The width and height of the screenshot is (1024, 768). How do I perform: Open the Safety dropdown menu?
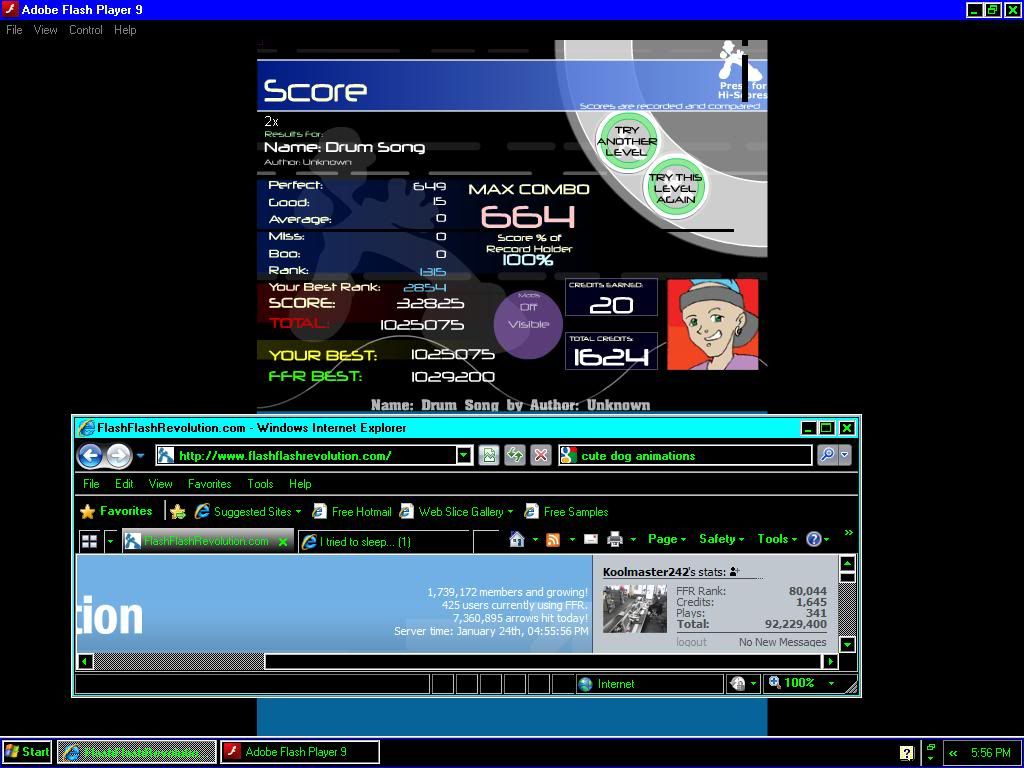click(x=721, y=539)
